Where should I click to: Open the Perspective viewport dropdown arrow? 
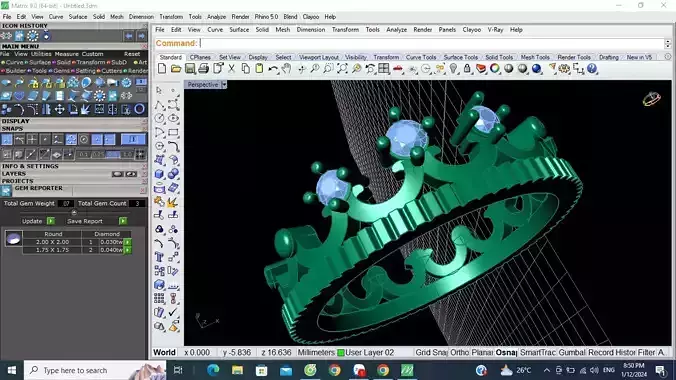224,85
